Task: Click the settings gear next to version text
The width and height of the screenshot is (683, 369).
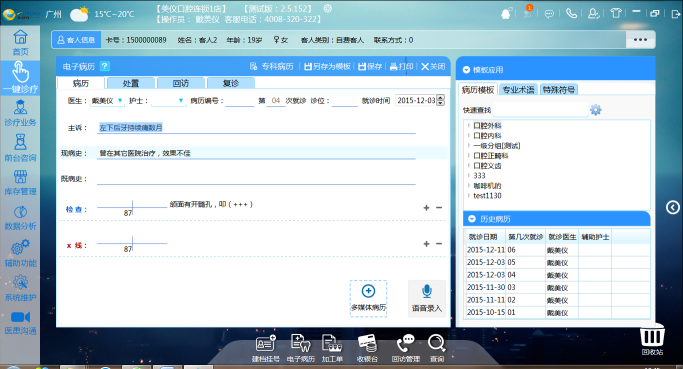Action: [x=328, y=8]
